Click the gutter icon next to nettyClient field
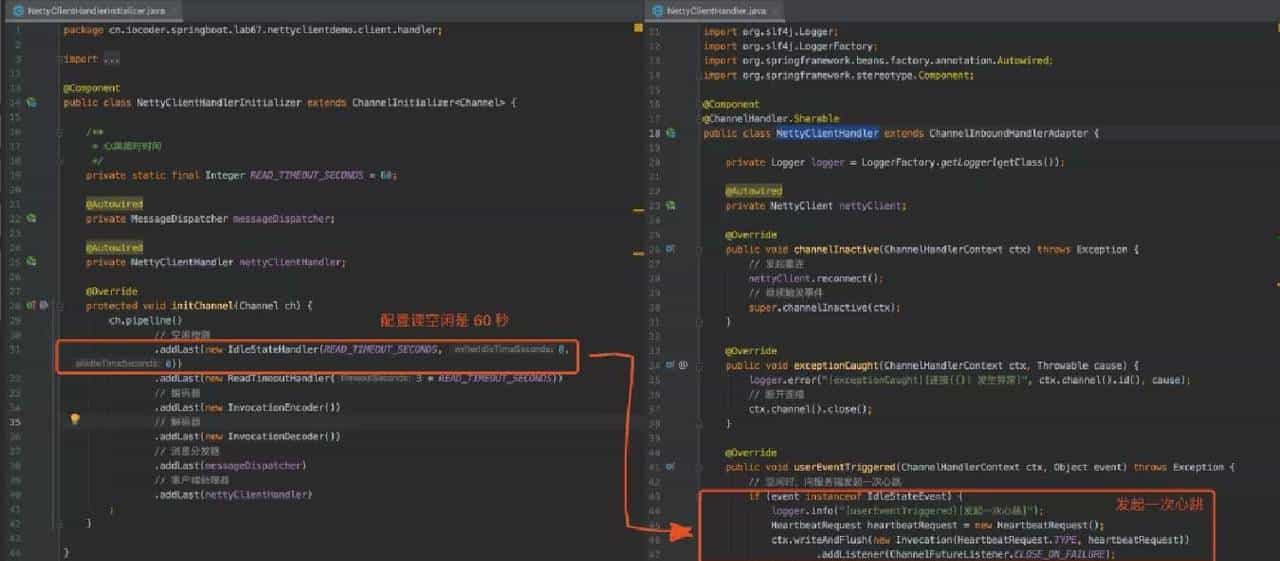Screen dimensions: 1280x561 tap(671, 205)
